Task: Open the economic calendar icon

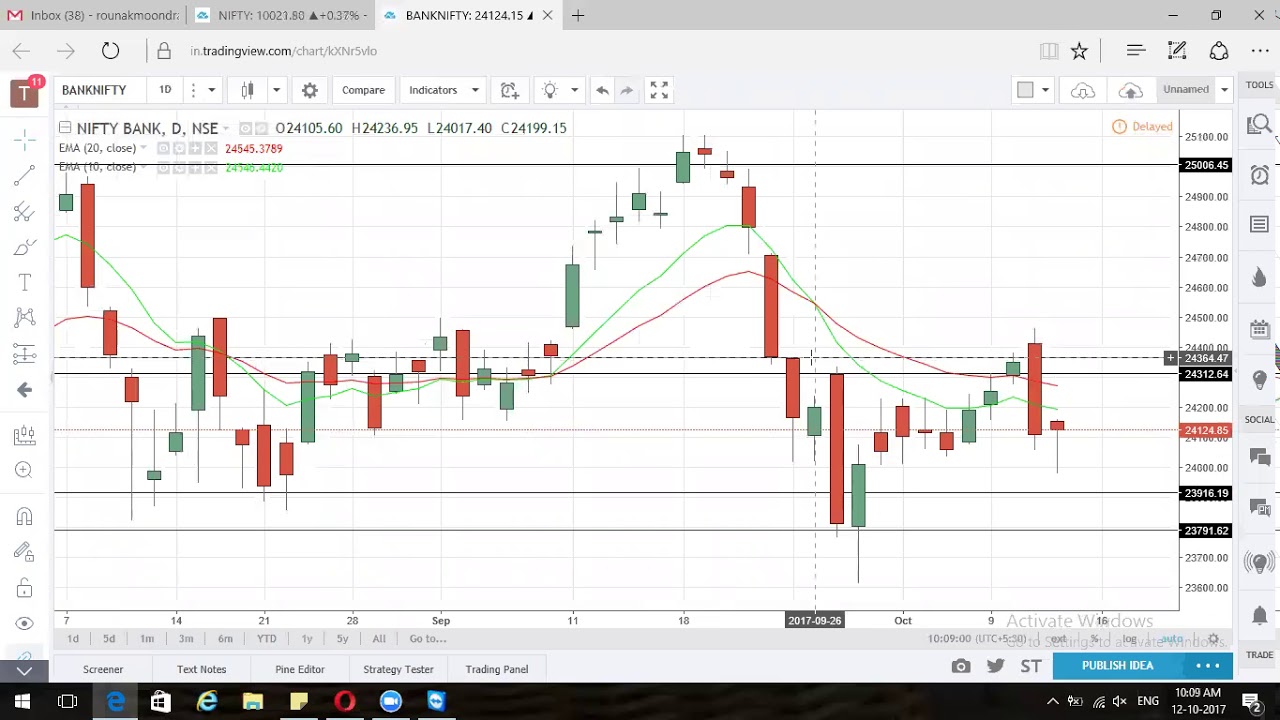Action: (x=1259, y=329)
